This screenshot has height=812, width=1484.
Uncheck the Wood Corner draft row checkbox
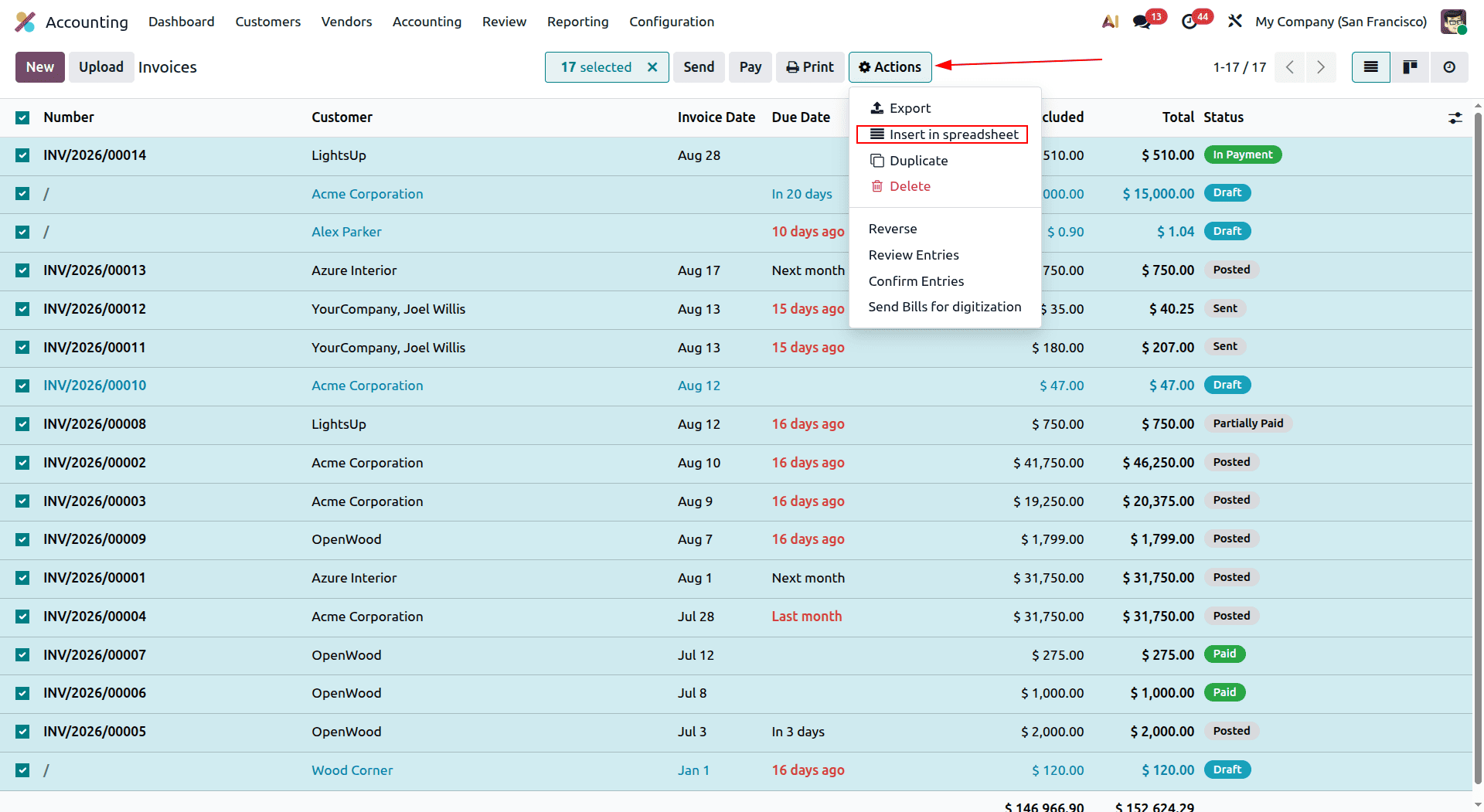coord(22,770)
